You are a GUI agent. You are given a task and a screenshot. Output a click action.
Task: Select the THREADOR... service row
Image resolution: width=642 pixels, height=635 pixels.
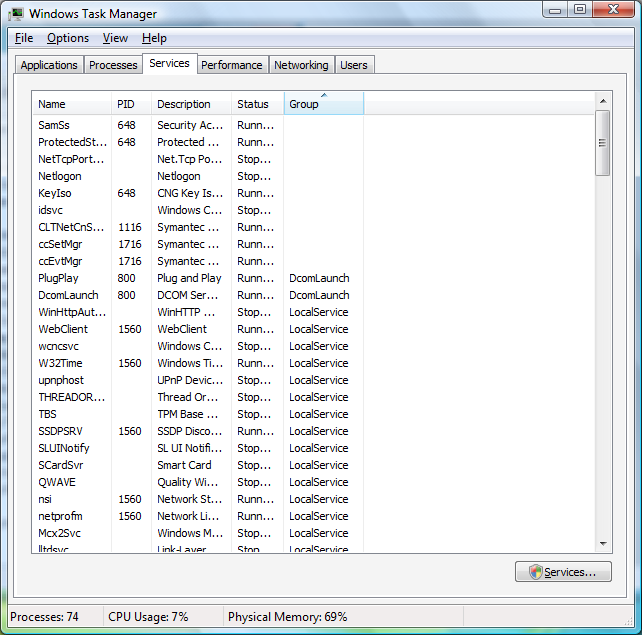(198, 397)
